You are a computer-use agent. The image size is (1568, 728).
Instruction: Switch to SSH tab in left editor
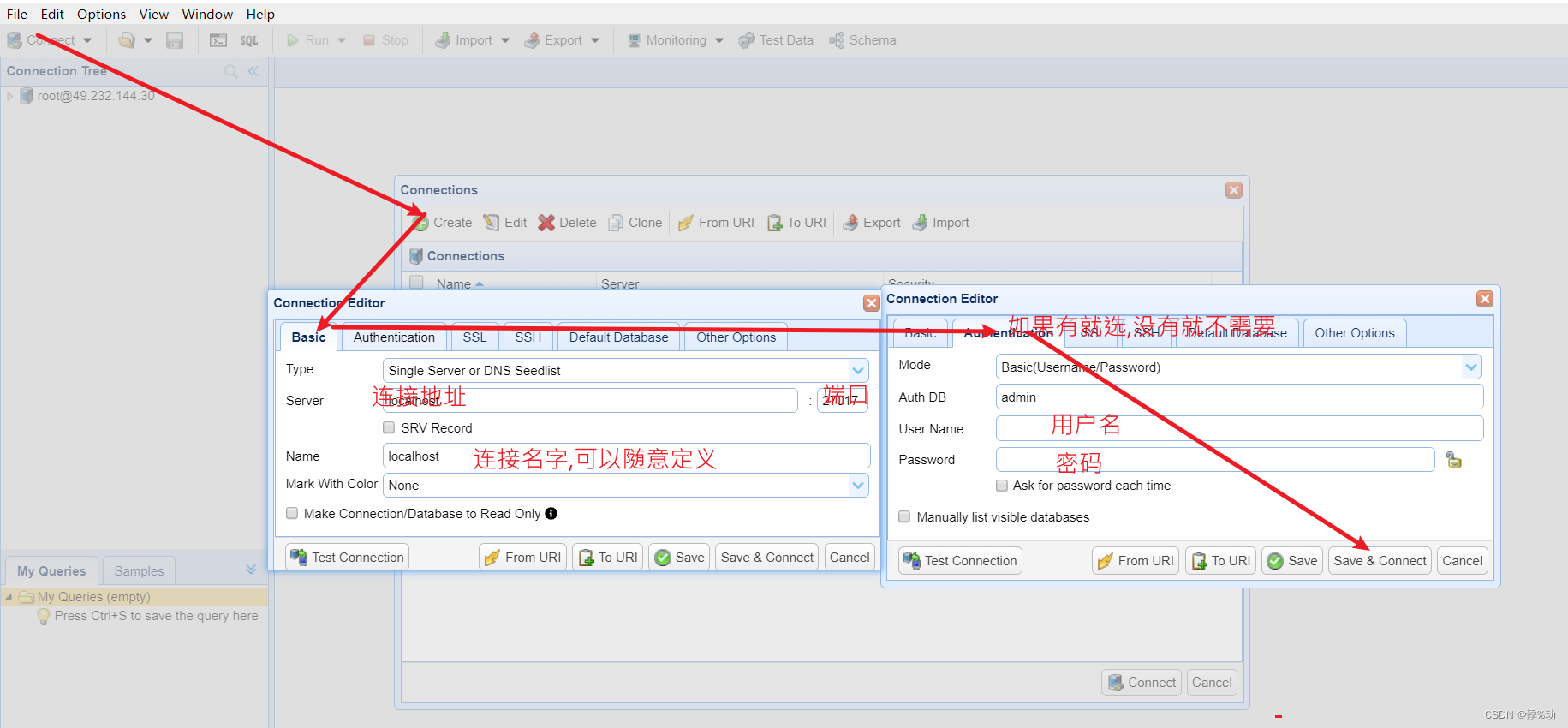point(528,337)
